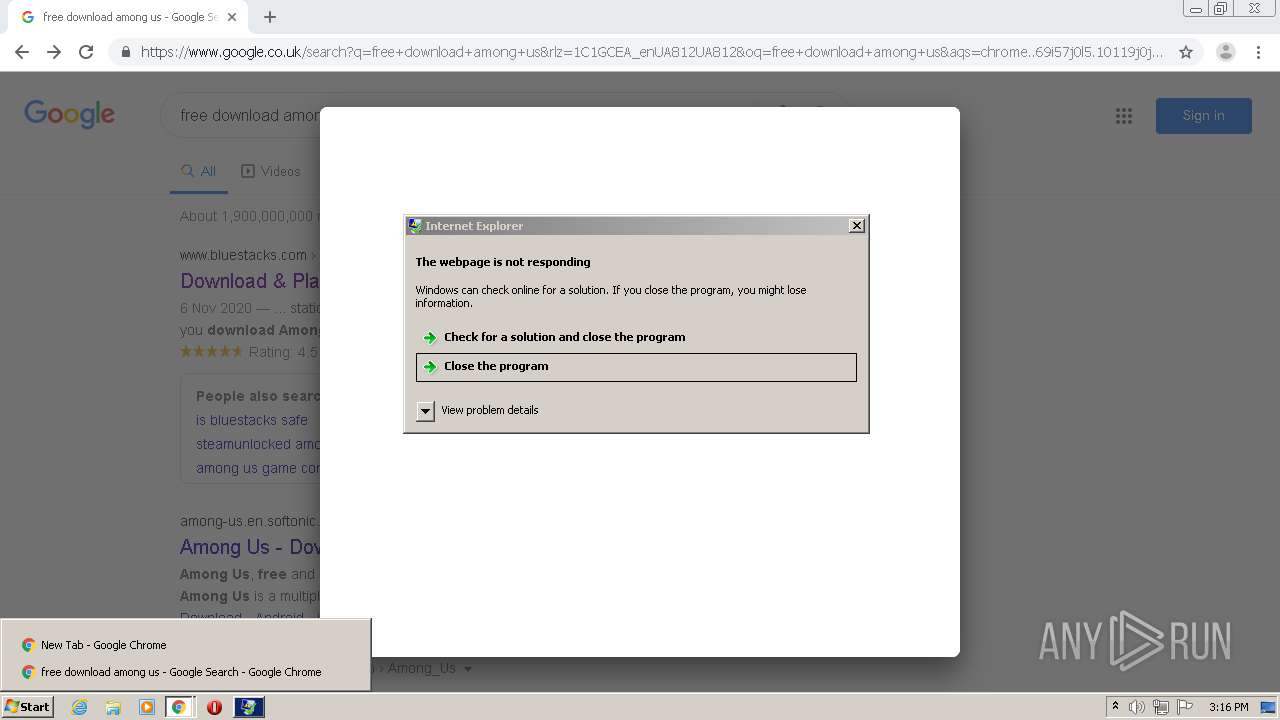Go forward using the Chrome forward arrow
Screen dimensions: 1280x720
point(54,52)
